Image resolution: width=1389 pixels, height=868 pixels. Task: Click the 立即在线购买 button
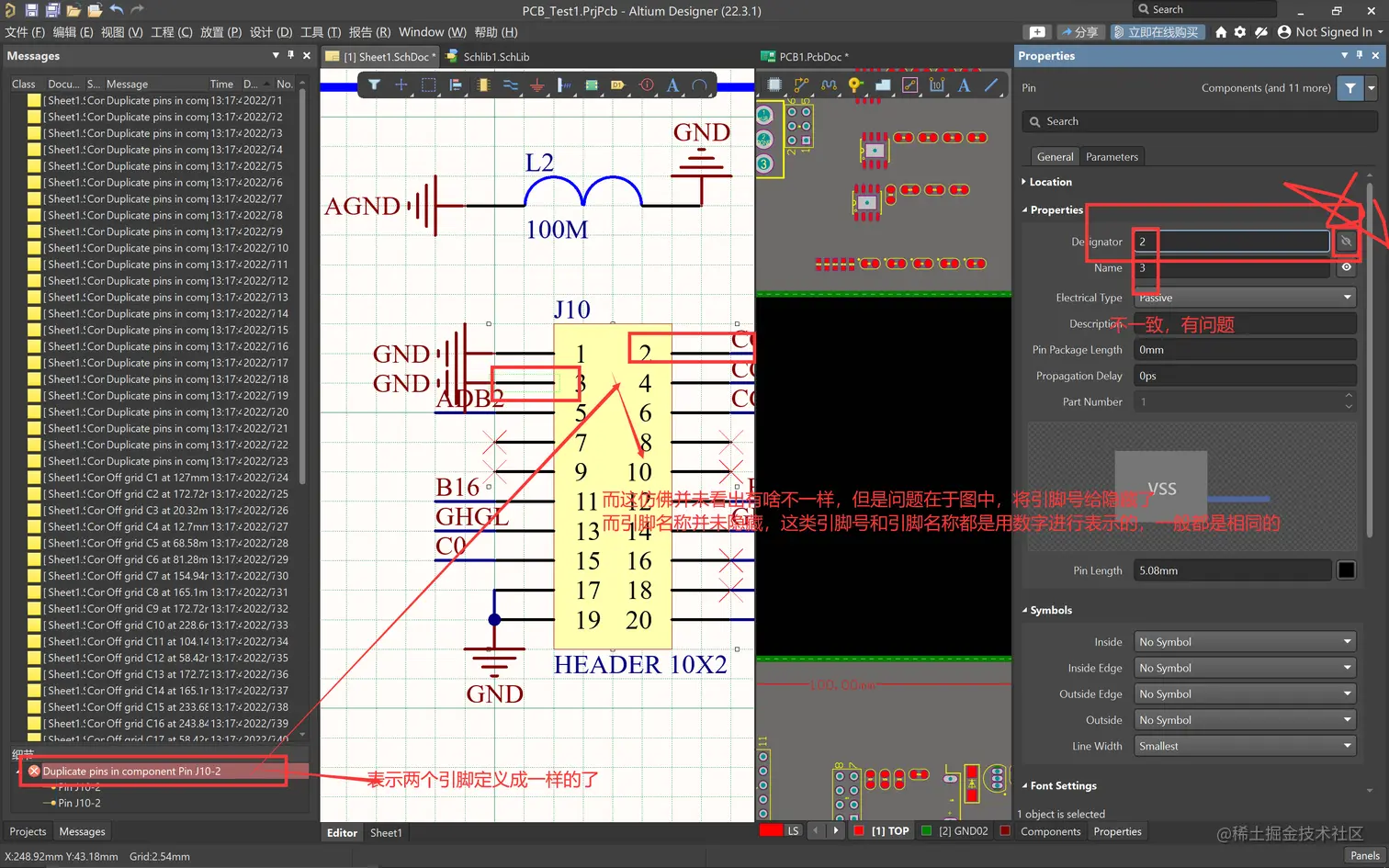[x=1157, y=32]
